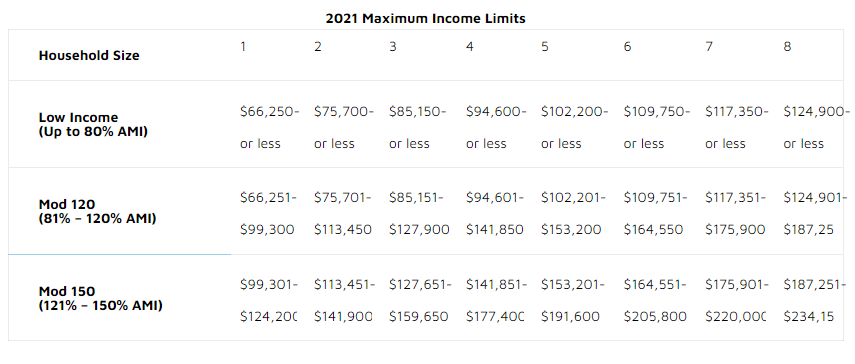
Task: Select the Household Size row header
Action: coord(89,56)
